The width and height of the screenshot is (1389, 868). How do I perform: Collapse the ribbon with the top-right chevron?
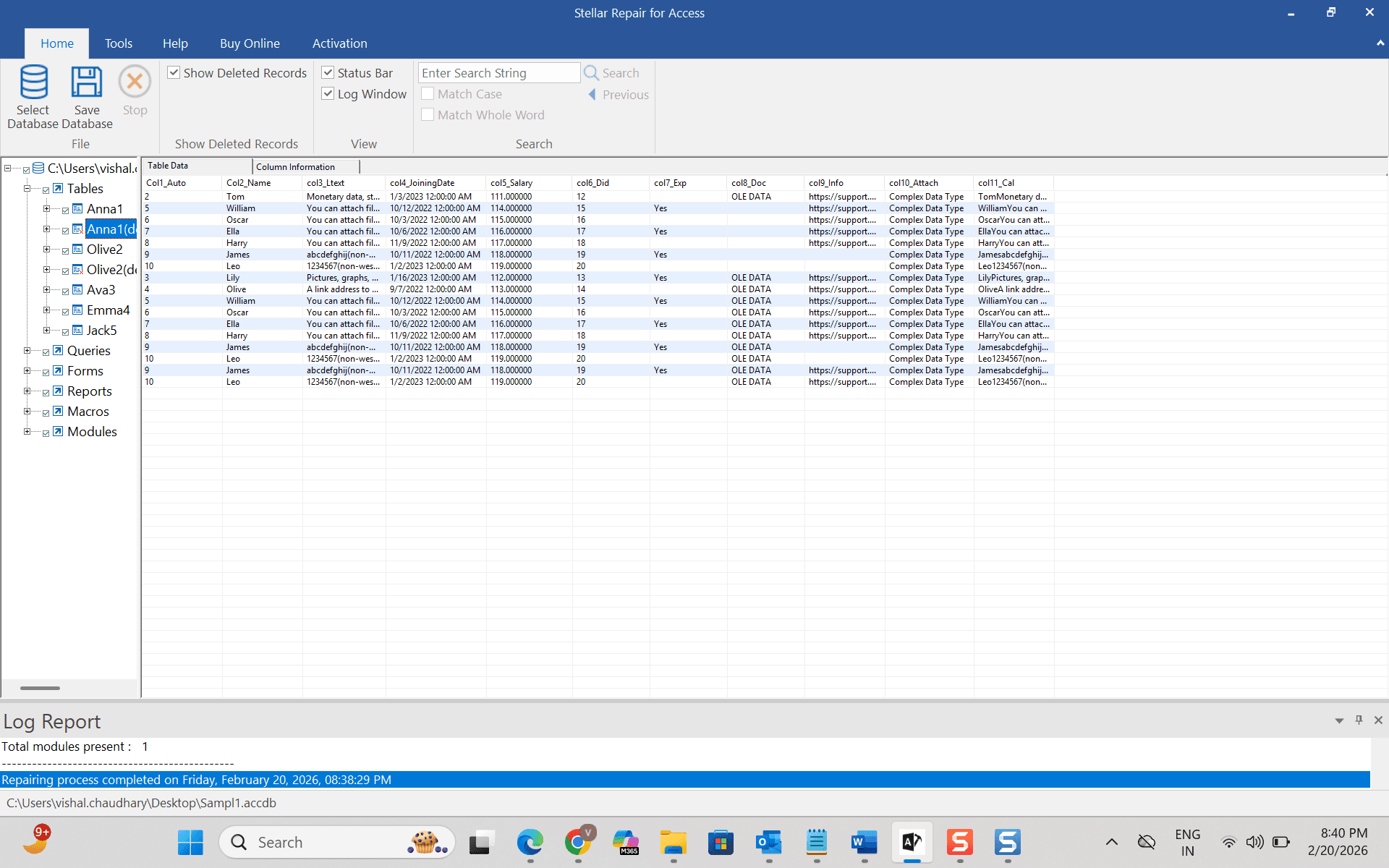[x=1380, y=43]
